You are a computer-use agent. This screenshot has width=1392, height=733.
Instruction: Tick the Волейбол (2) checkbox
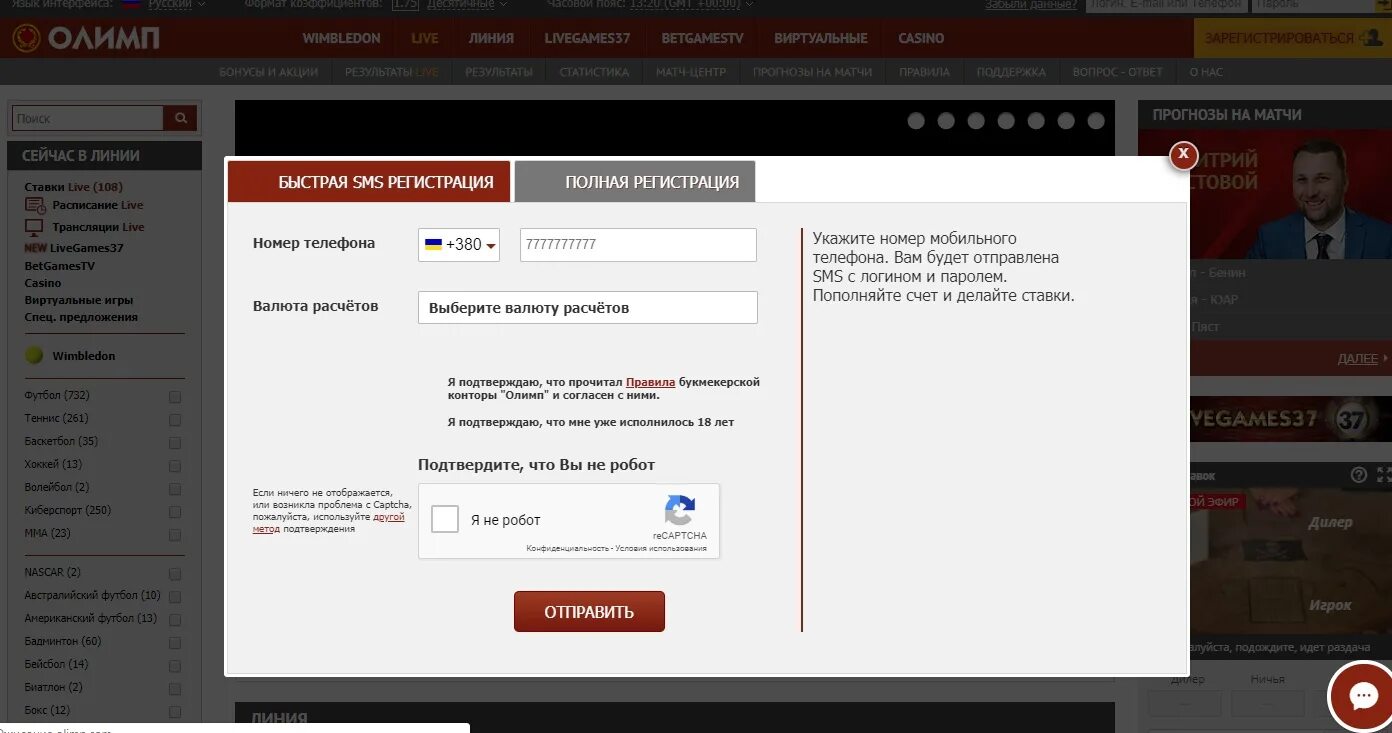(175, 489)
